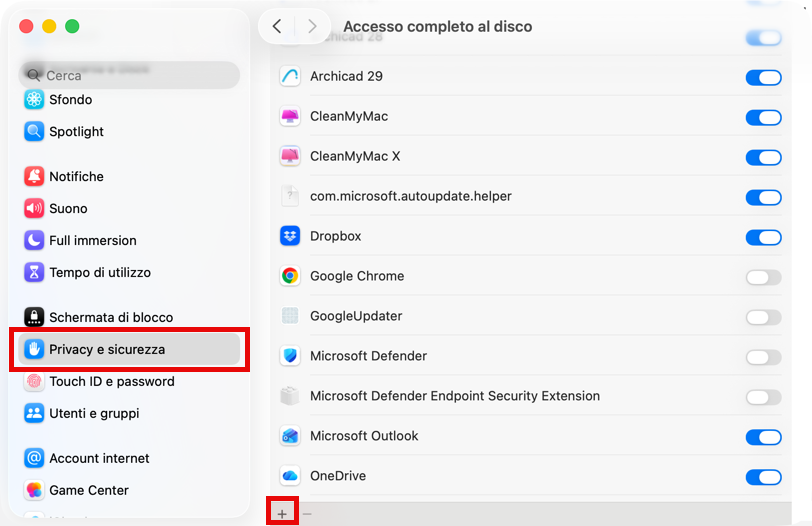The height and width of the screenshot is (526, 812).
Task: Click the Touch ID e password icon
Action: 35,381
